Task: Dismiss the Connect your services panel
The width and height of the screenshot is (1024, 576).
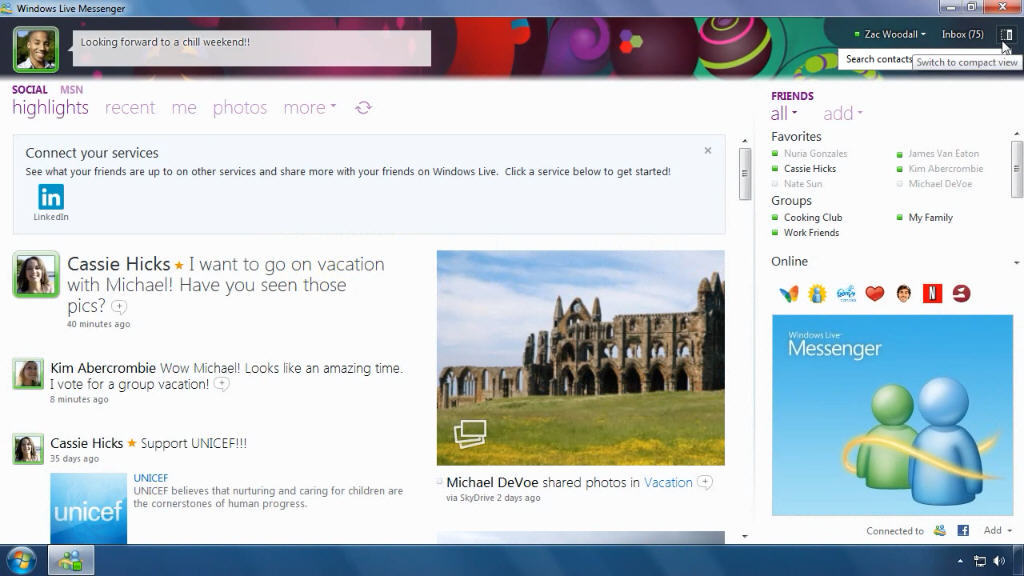Action: [708, 151]
